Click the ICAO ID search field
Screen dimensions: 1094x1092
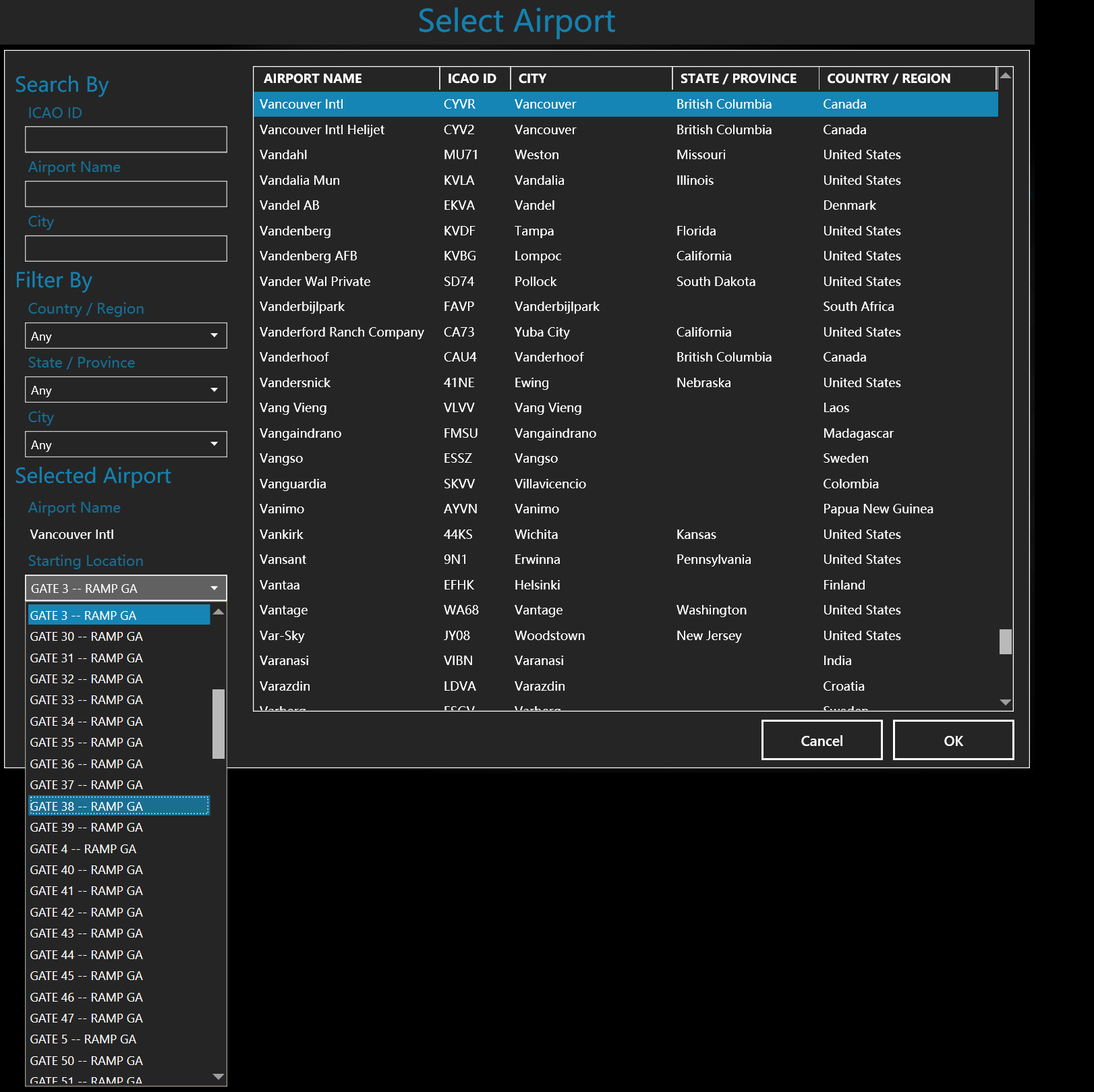pyautogui.click(x=125, y=140)
